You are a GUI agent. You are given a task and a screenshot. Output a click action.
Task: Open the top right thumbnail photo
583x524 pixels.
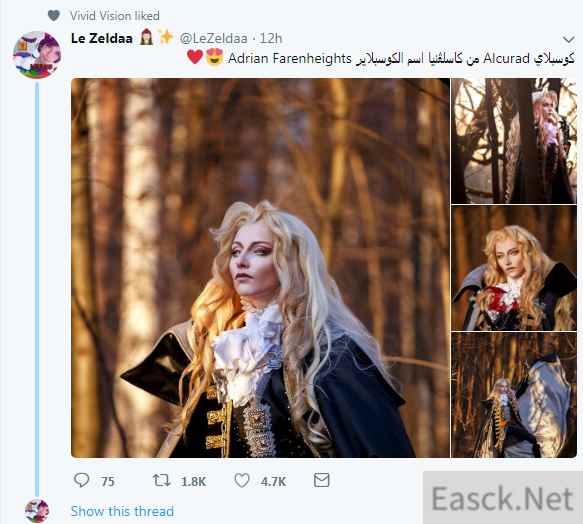[x=514, y=141]
